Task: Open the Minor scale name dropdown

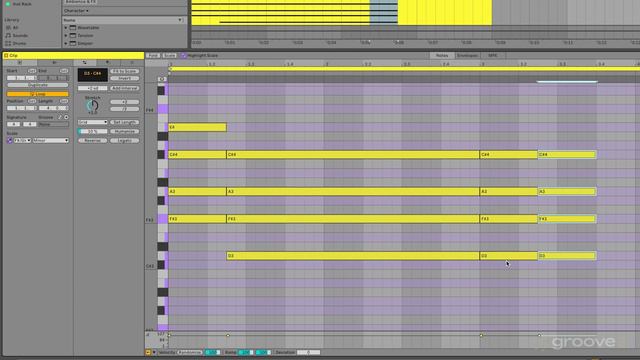Action: 51,140
